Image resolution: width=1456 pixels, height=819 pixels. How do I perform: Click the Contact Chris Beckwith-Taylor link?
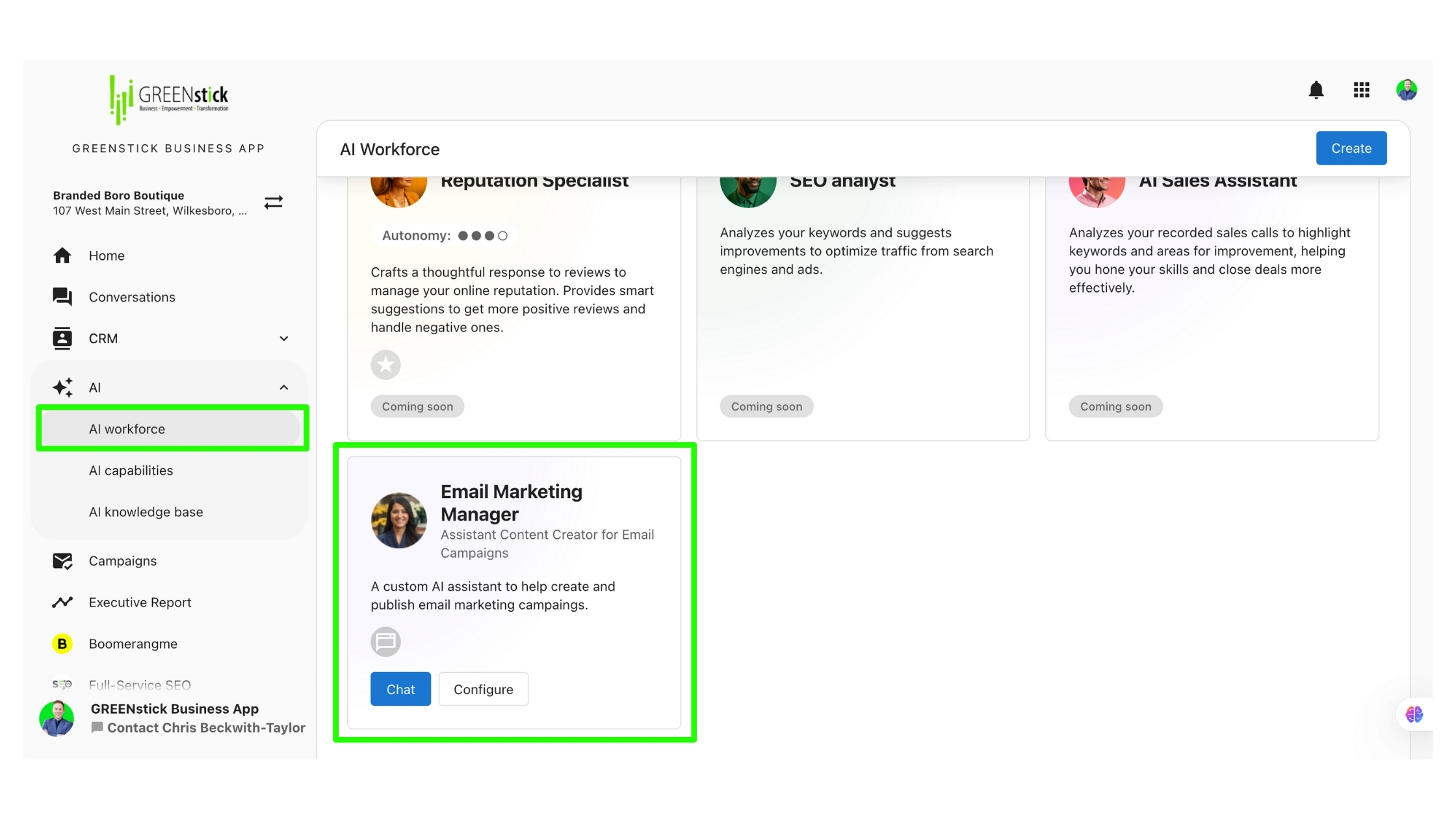coord(205,727)
